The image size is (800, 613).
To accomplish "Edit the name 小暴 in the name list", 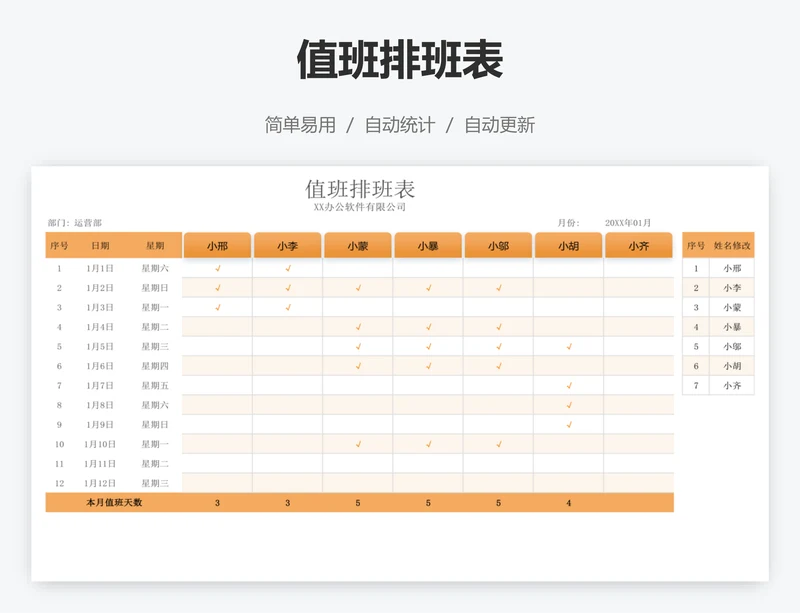I will pos(732,327).
